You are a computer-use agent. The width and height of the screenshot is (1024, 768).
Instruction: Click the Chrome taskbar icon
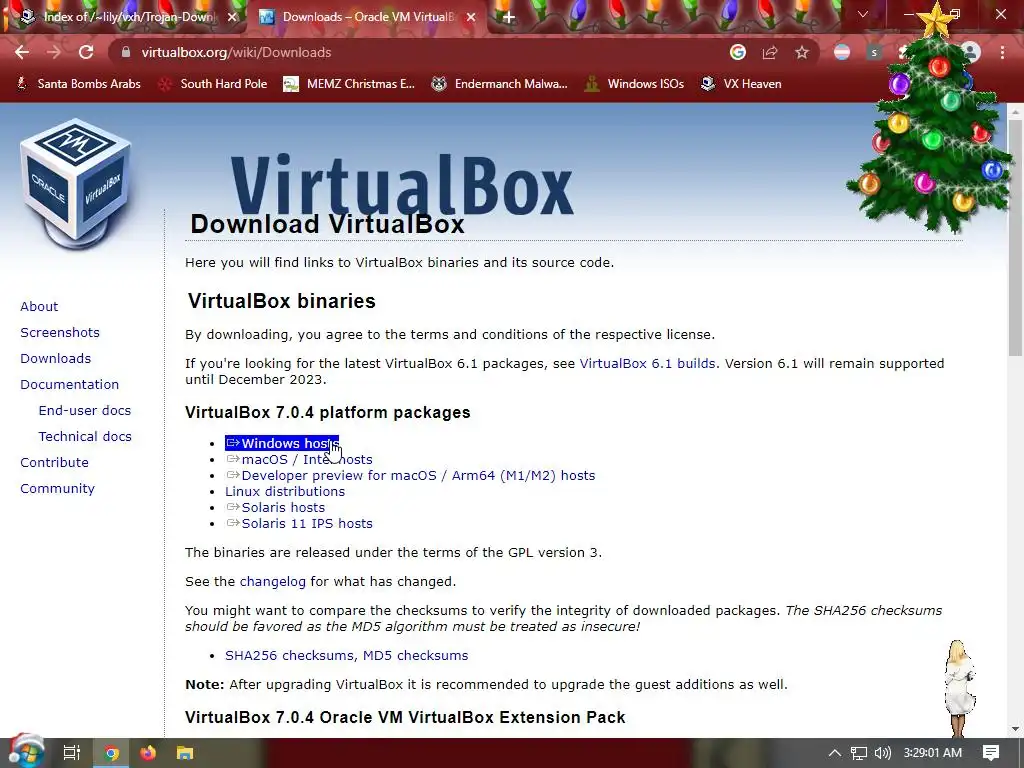pyautogui.click(x=112, y=753)
